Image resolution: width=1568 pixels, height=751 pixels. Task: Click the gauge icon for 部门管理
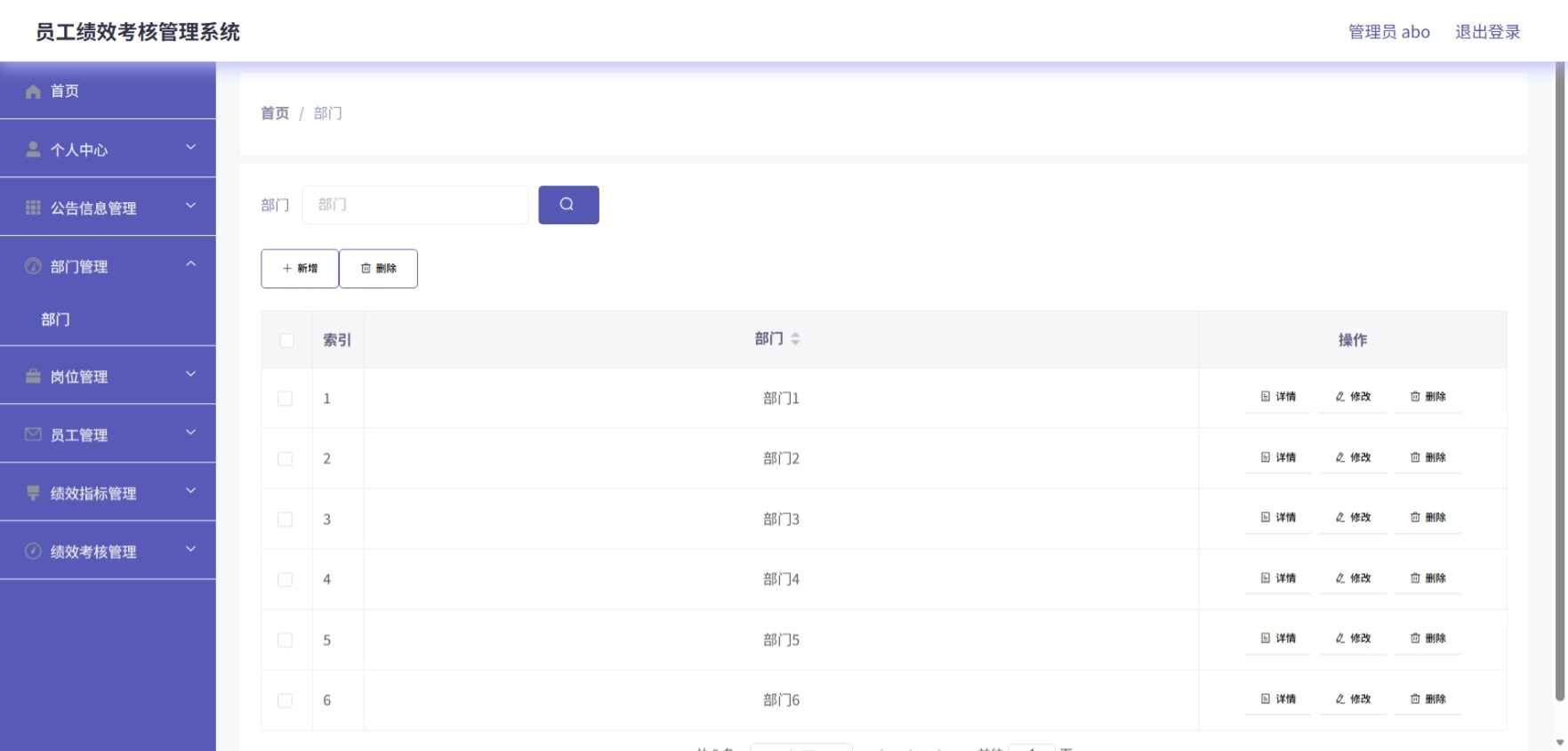(33, 266)
